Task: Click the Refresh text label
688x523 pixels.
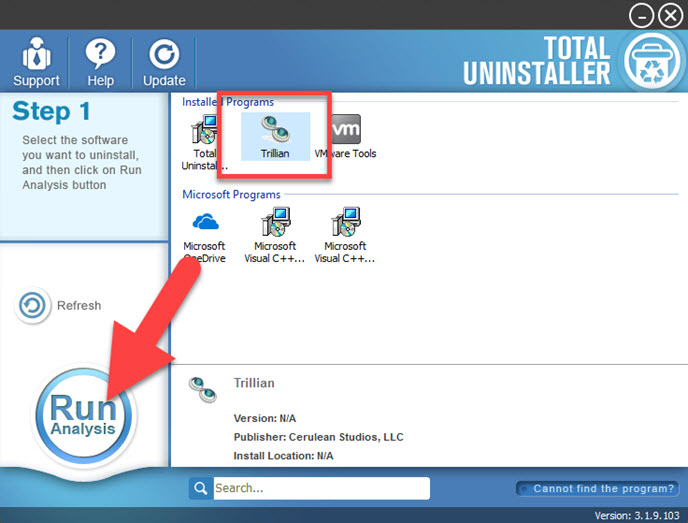Action: (x=79, y=305)
